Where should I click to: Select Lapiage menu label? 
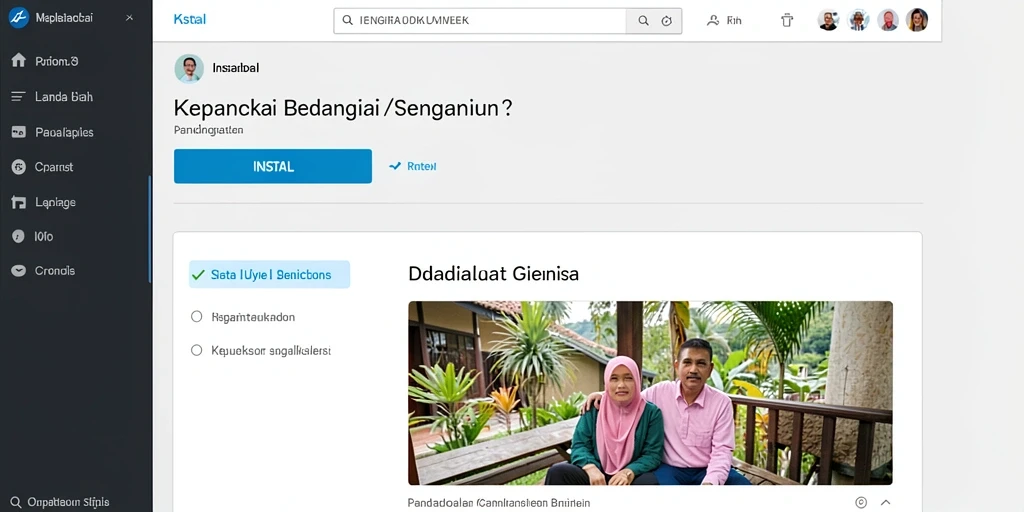tap(56, 202)
